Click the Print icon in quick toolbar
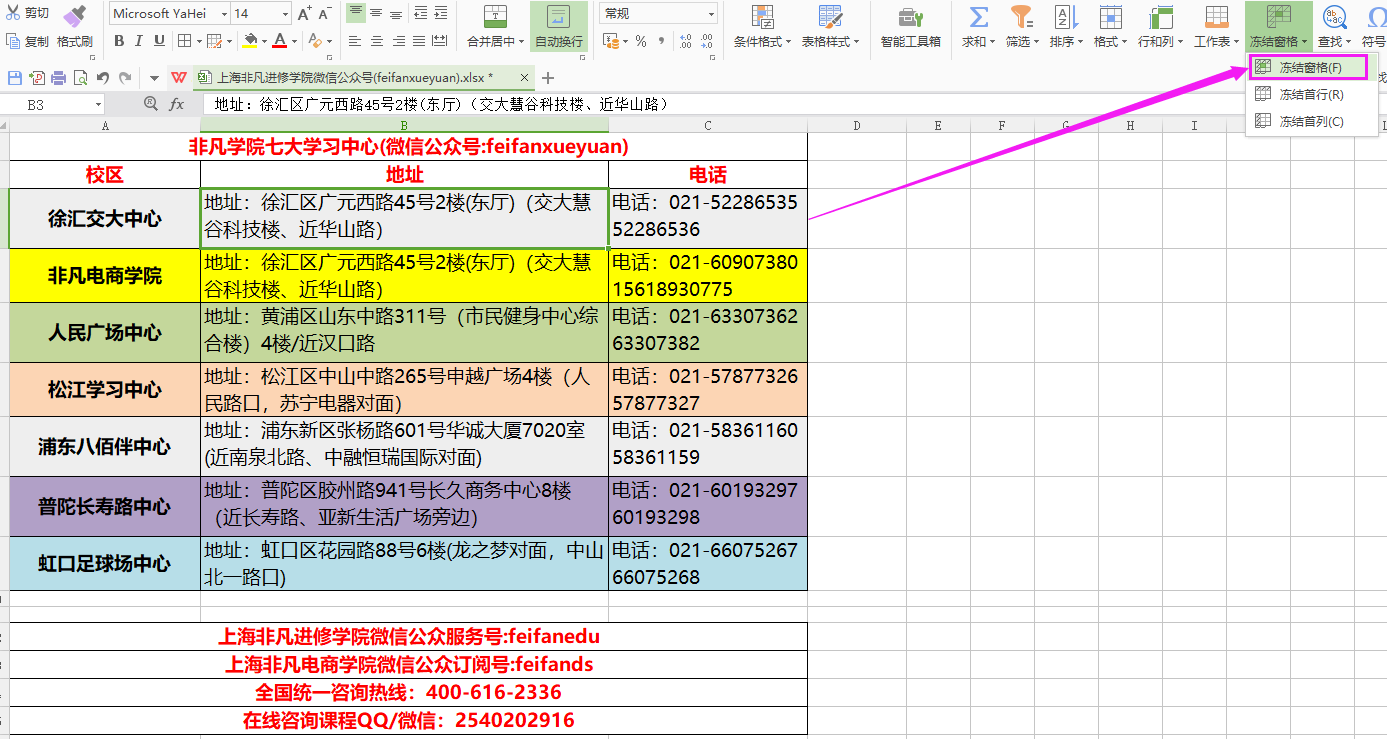 click(x=59, y=78)
